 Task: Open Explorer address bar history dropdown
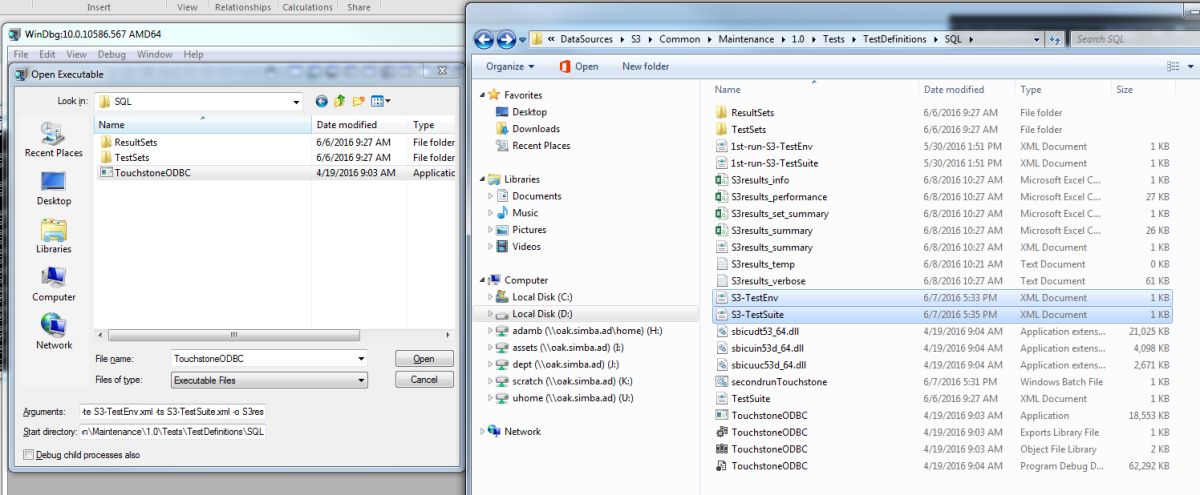[1037, 39]
